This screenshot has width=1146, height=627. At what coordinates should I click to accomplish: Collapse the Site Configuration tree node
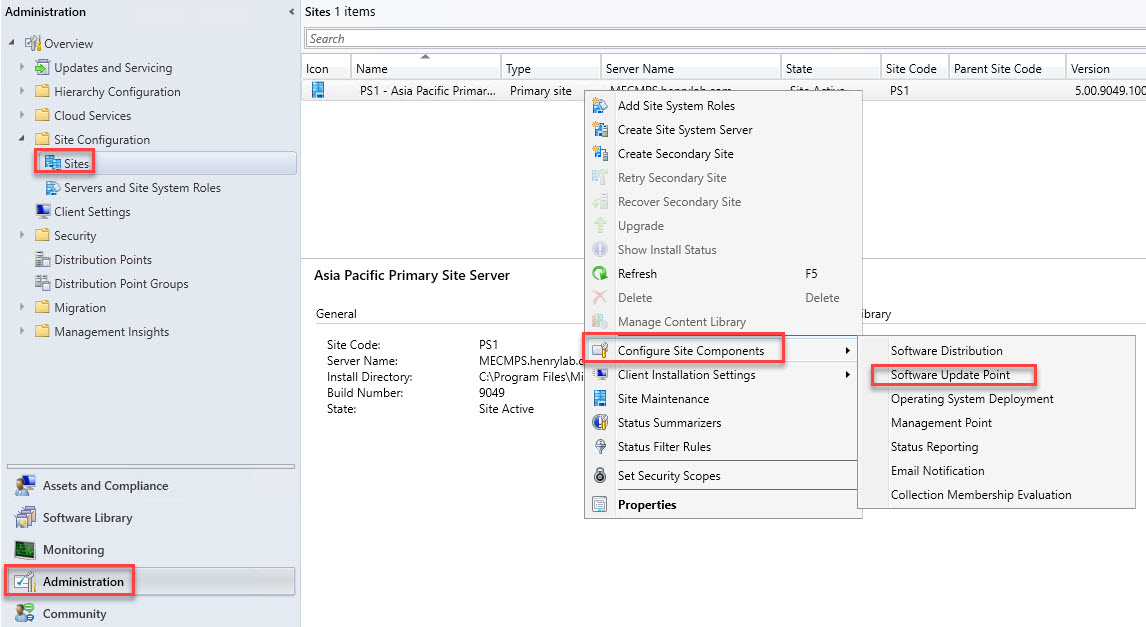coord(23,139)
